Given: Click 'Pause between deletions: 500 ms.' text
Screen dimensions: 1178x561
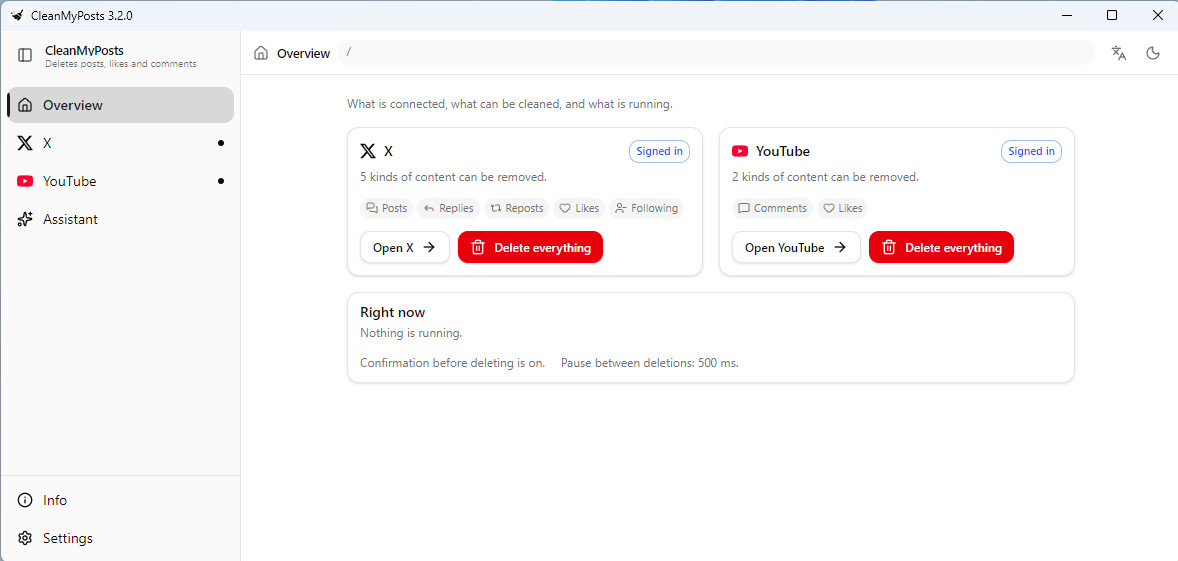Looking at the screenshot, I should tap(650, 363).
